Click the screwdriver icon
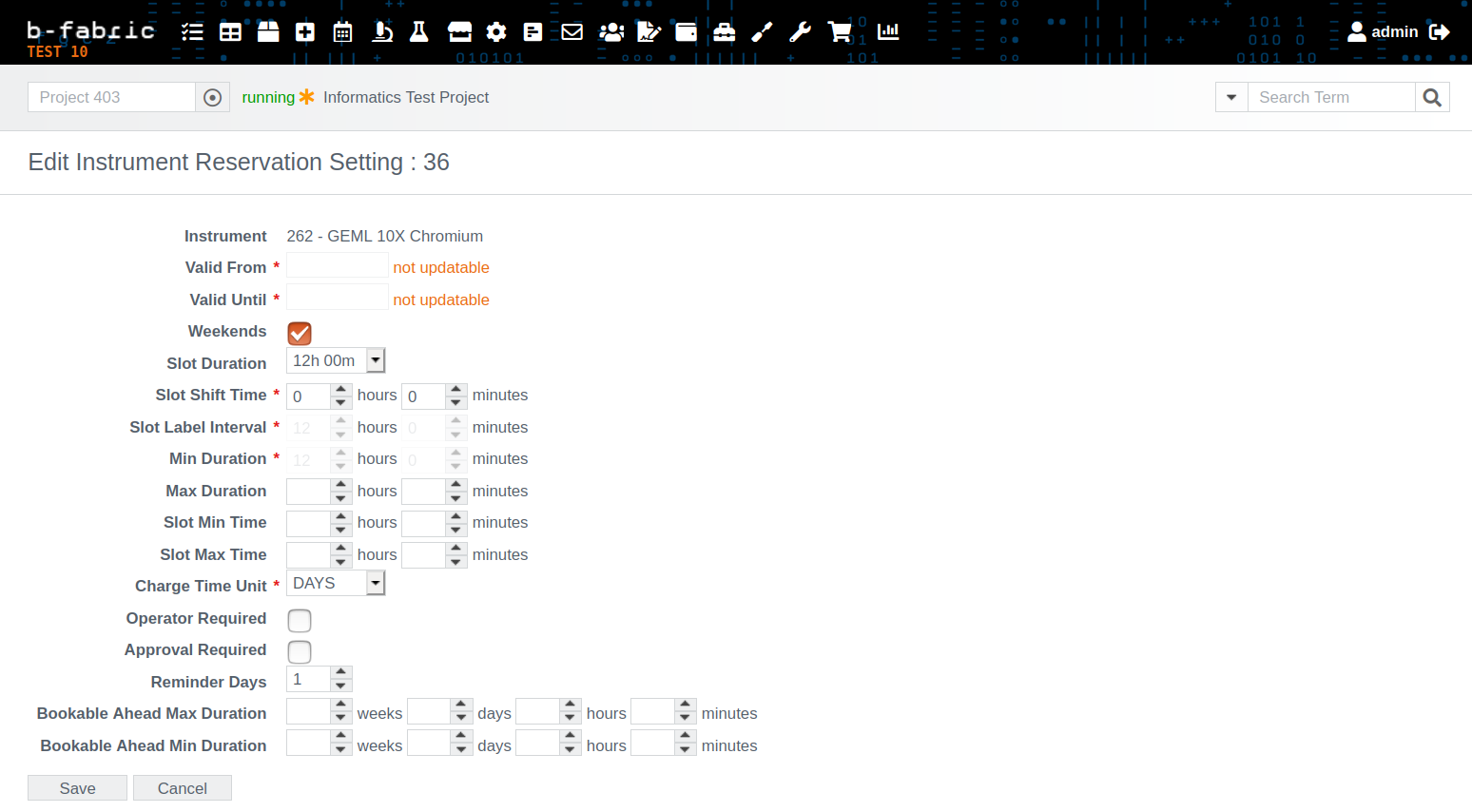Screen dimensions: 1472x812 tap(762, 32)
